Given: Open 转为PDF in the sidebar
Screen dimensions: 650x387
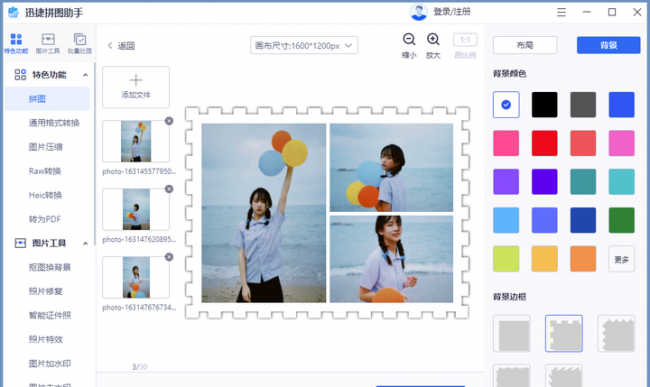Looking at the screenshot, I should 44,219.
